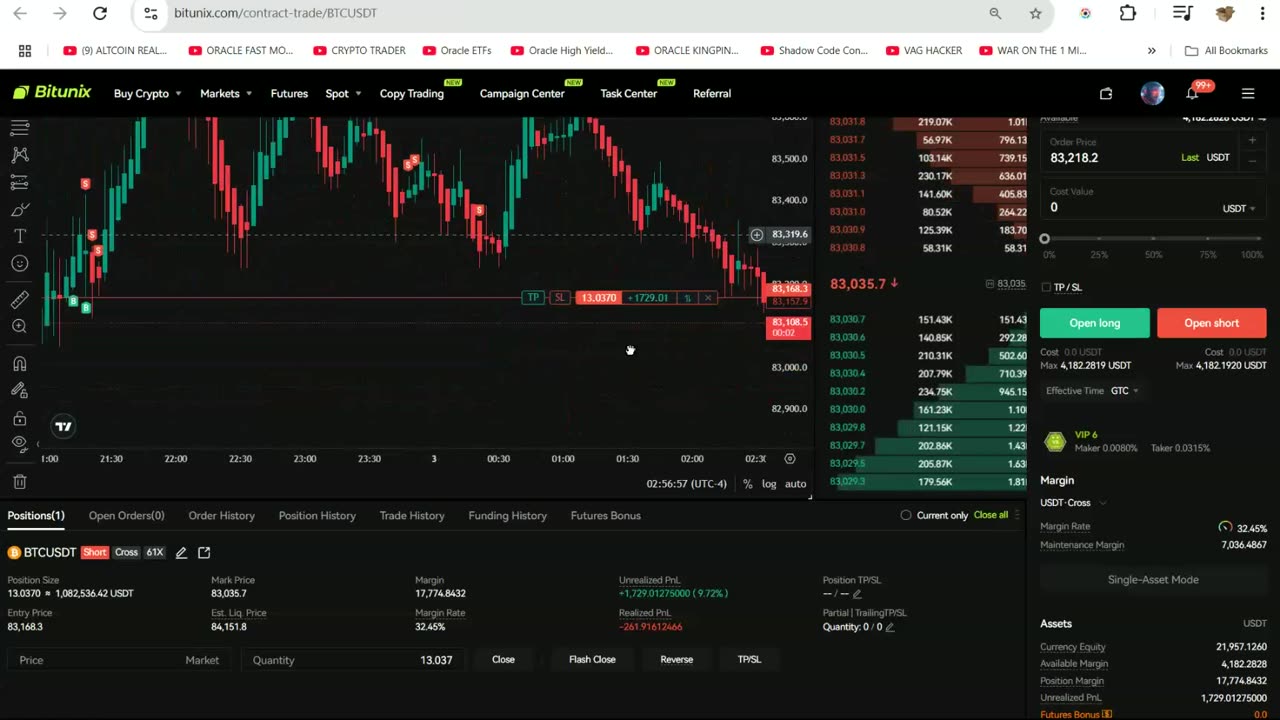Toggle Magnet mode on chart

coord(19,364)
